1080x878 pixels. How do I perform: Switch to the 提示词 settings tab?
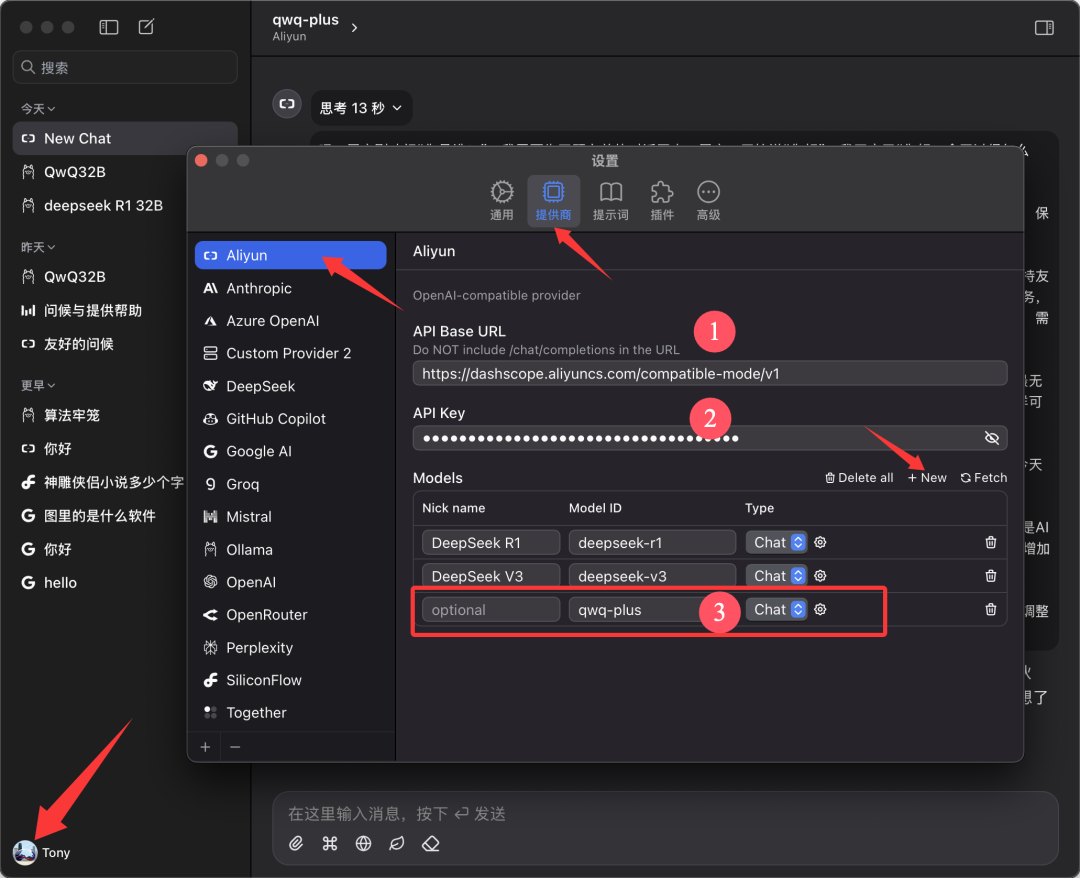610,200
